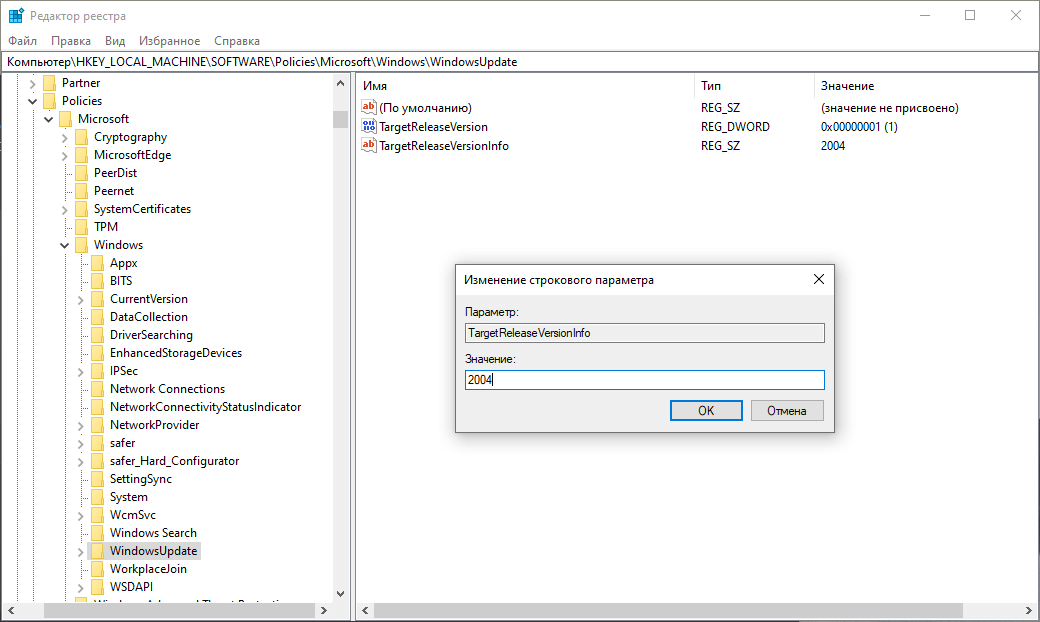Viewport: 1040px width, 622px height.
Task: Collapse the Policies key
Action: click(x=32, y=101)
